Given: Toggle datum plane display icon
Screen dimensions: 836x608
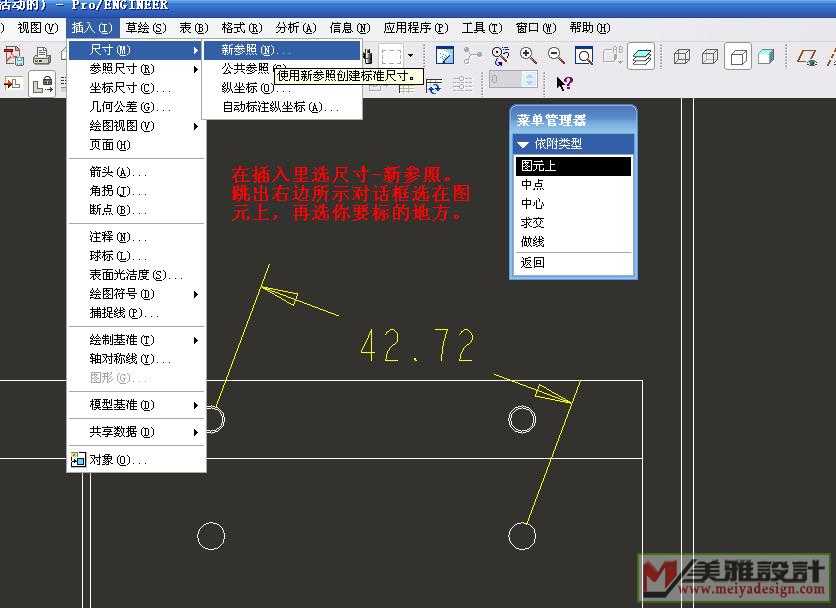Looking at the screenshot, I should (x=807, y=57).
